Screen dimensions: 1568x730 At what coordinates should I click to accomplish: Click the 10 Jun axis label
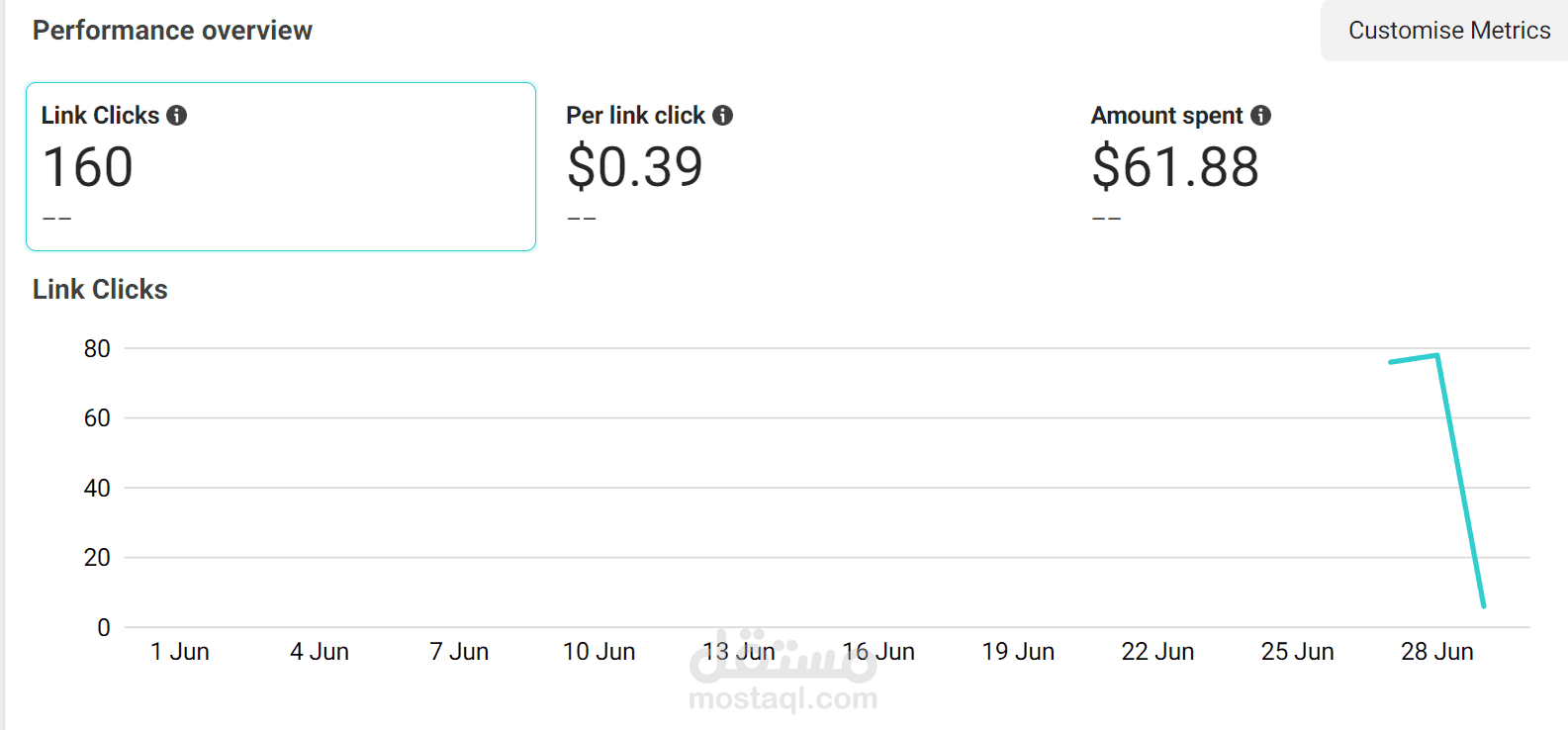[599, 652]
